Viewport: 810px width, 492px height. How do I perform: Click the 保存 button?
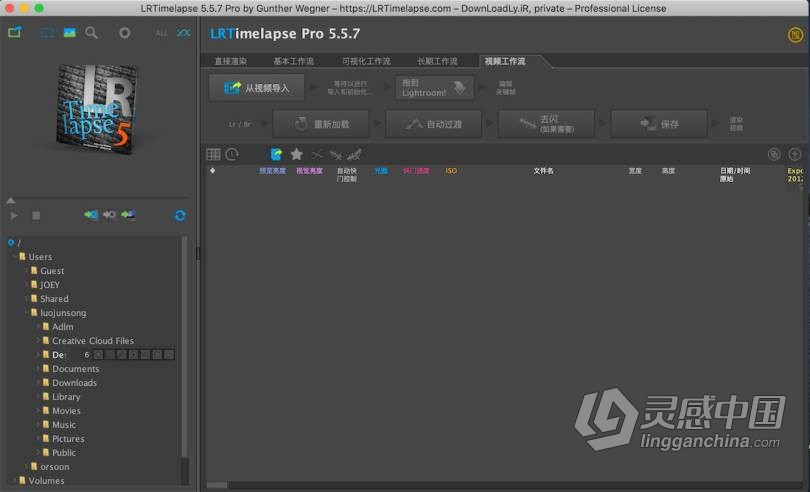pyautogui.click(x=659, y=124)
